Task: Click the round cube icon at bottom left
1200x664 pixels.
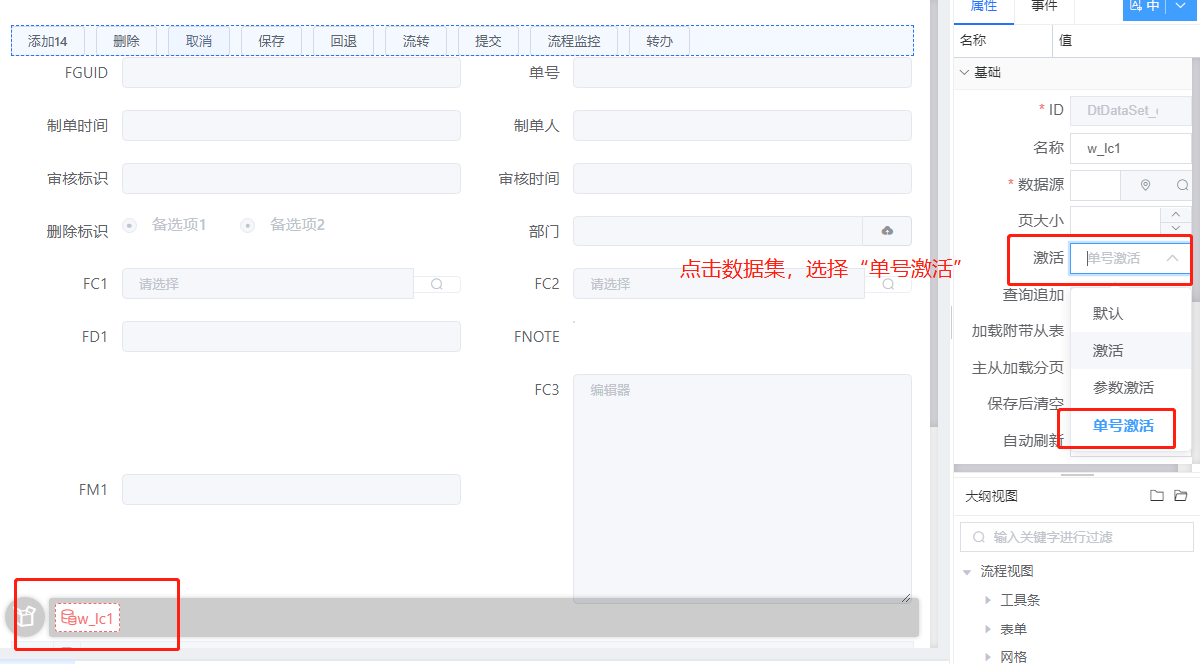Action: point(25,617)
